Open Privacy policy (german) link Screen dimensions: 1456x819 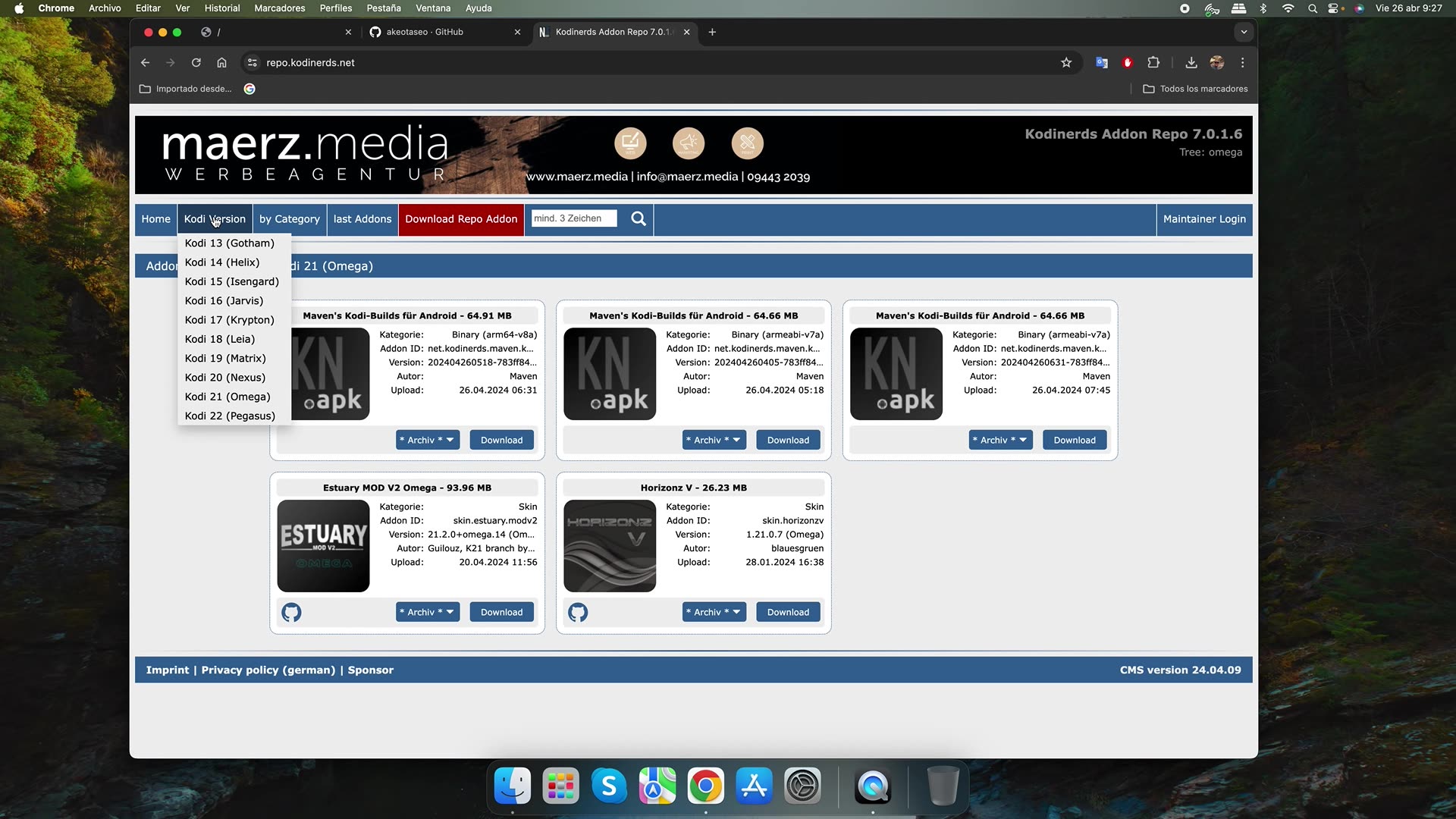[268, 670]
